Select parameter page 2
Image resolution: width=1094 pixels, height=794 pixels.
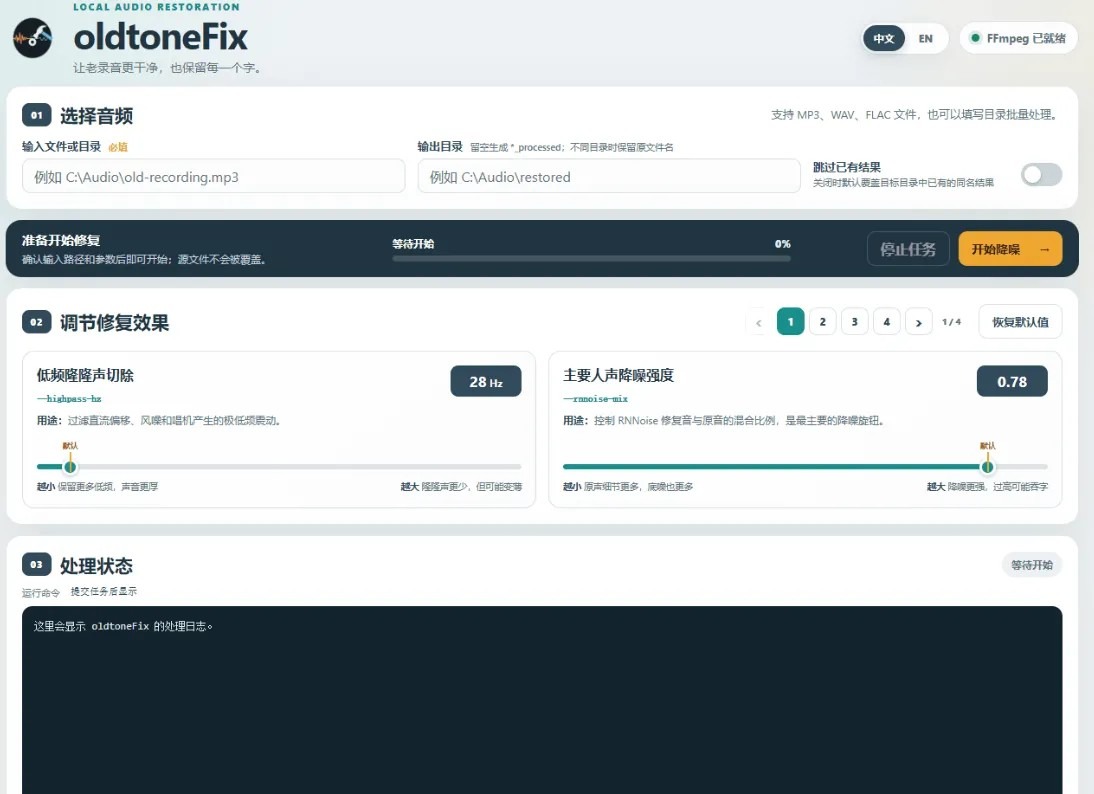coord(823,322)
